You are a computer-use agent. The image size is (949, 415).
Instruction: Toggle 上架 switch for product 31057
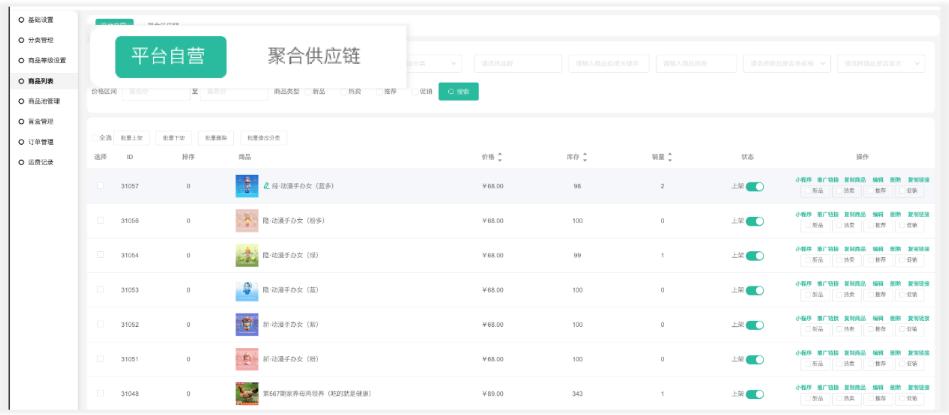[x=755, y=186]
